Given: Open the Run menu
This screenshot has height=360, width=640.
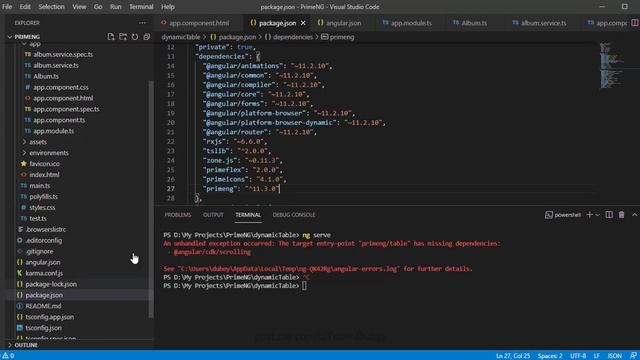Looking at the screenshot, I should pyautogui.click(x=116, y=7).
